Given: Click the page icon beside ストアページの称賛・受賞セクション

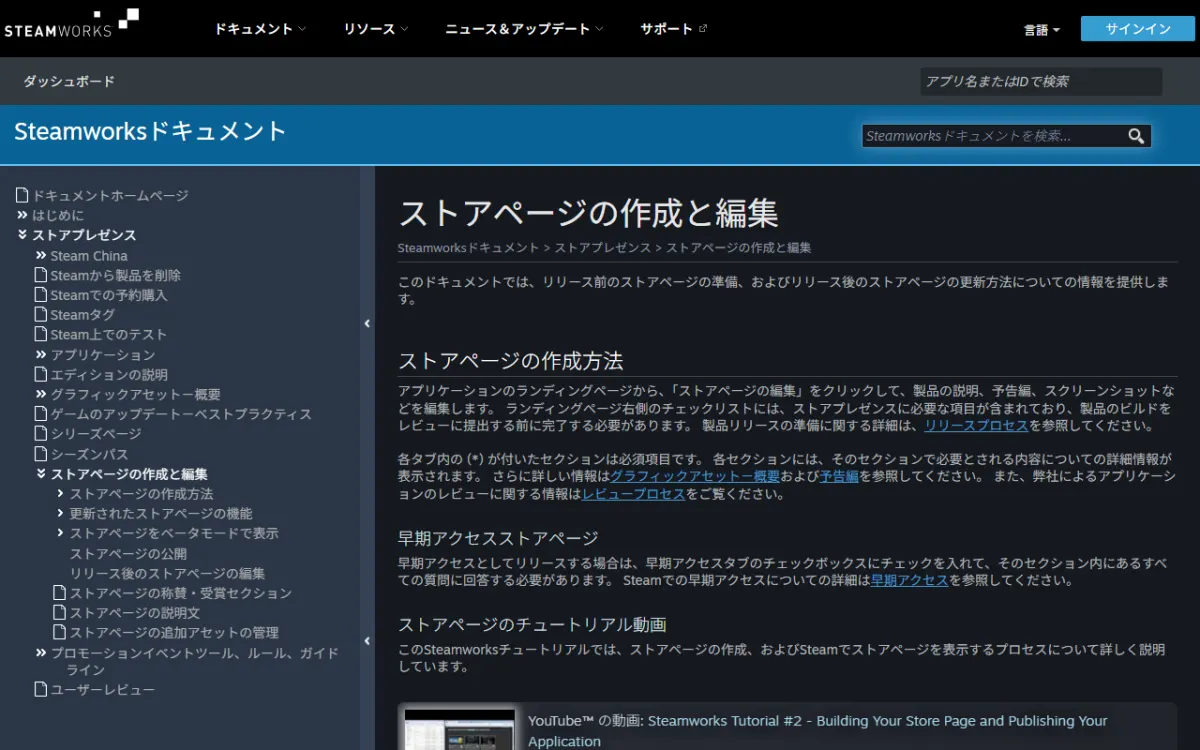Looking at the screenshot, I should click(x=60, y=593).
